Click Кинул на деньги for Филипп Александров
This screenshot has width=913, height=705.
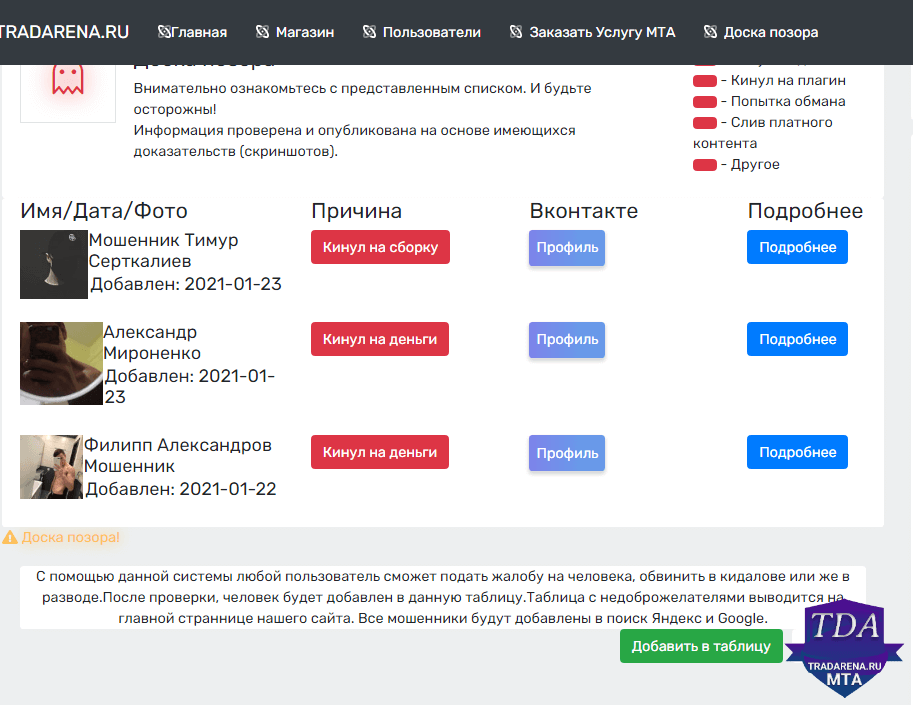coord(380,452)
